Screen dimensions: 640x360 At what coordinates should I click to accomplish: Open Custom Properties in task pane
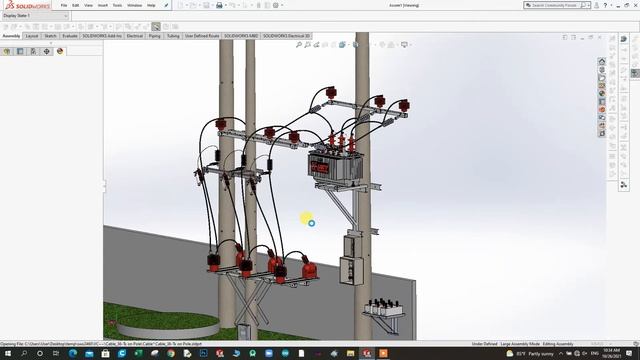602,102
